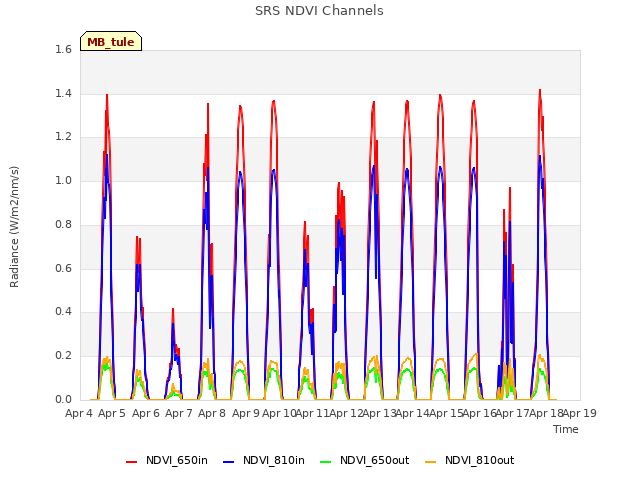The width and height of the screenshot is (640, 480).
Task: Click the Apr 19 date tick label
Action: 580,413
